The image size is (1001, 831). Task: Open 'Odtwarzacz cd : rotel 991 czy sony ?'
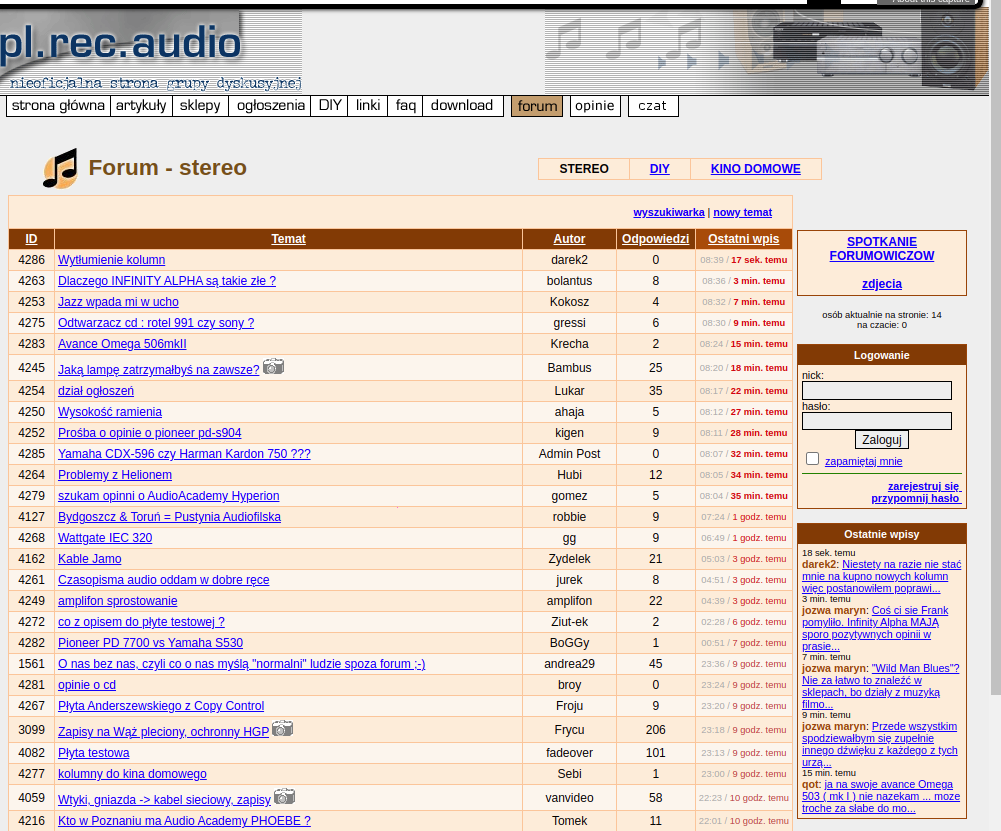tap(156, 323)
